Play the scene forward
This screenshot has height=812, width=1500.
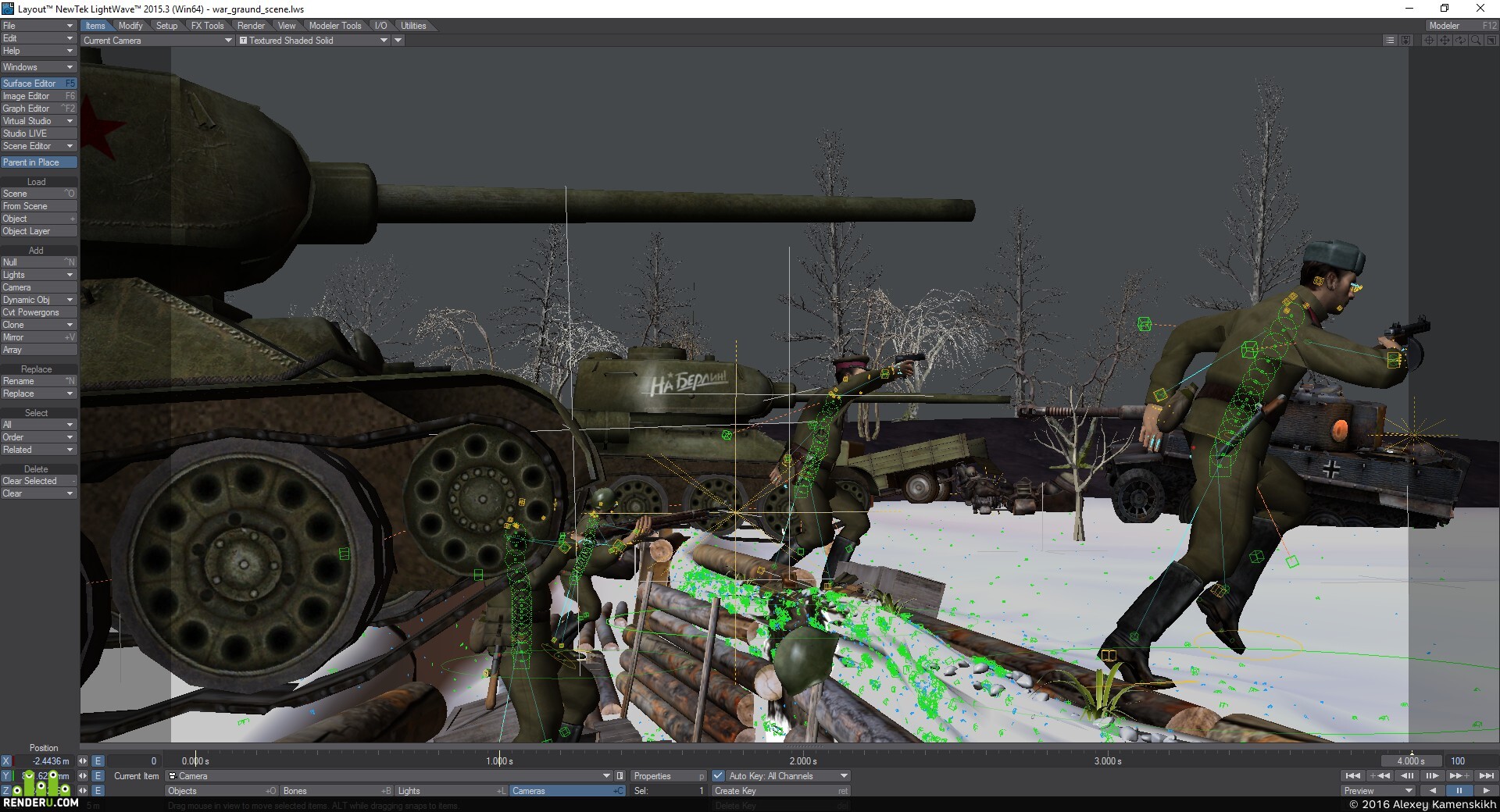1485,791
